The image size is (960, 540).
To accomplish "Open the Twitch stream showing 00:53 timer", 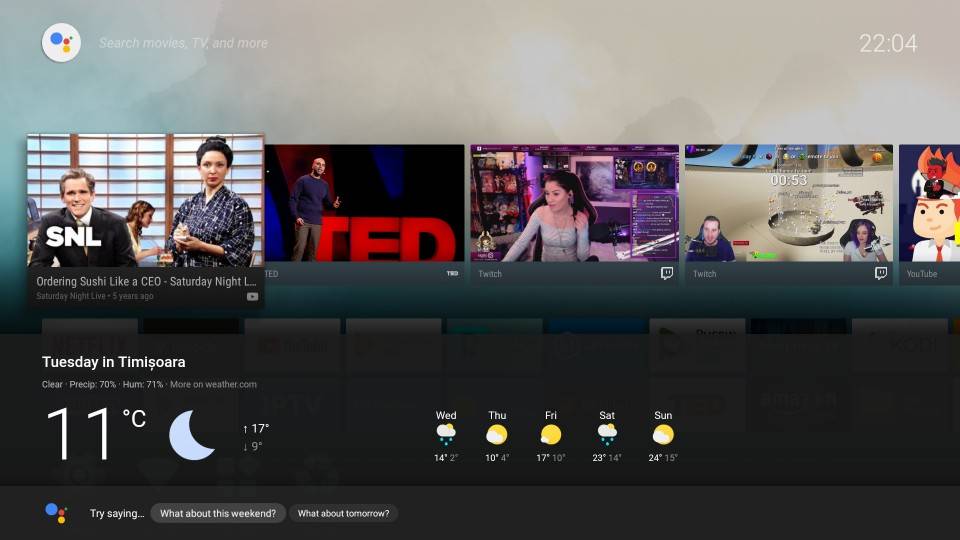I will click(788, 203).
